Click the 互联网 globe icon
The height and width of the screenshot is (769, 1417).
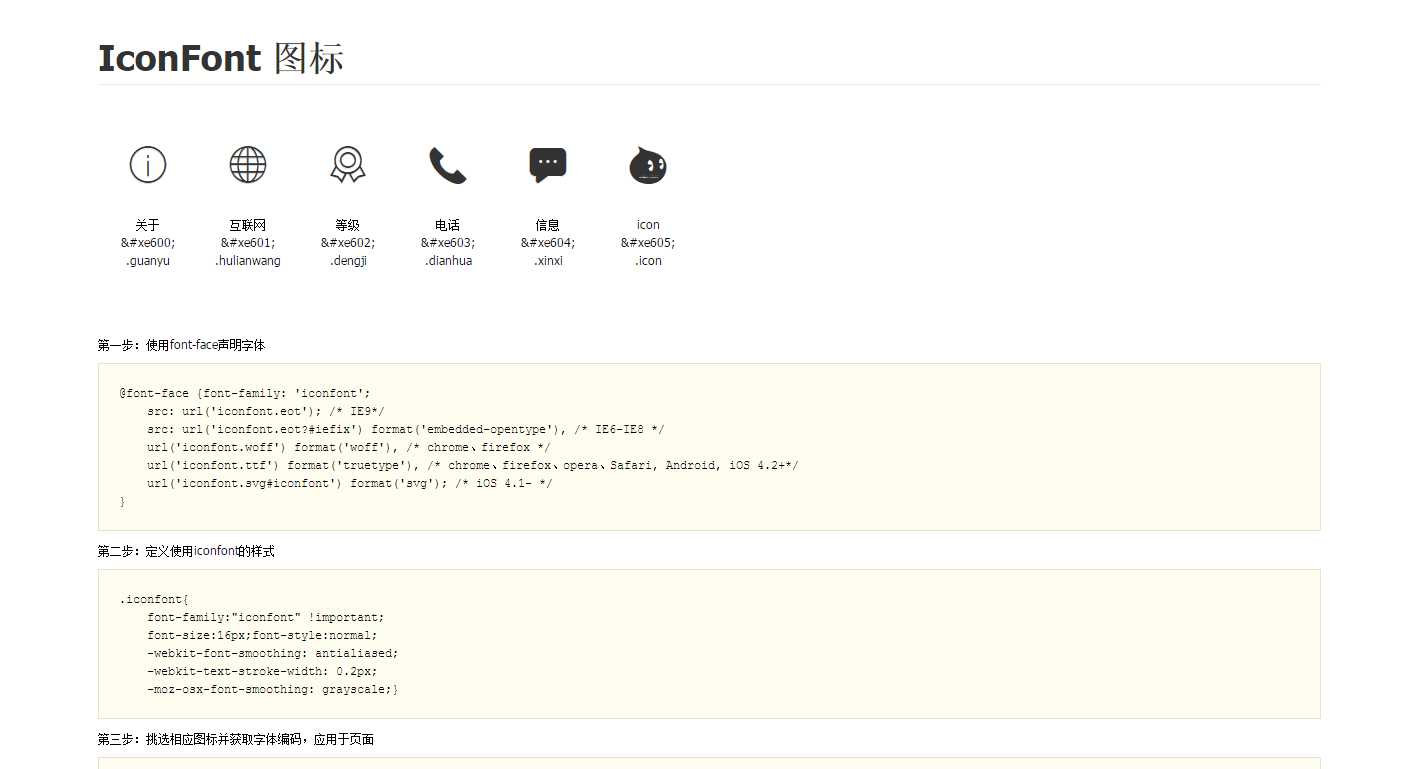coord(248,165)
